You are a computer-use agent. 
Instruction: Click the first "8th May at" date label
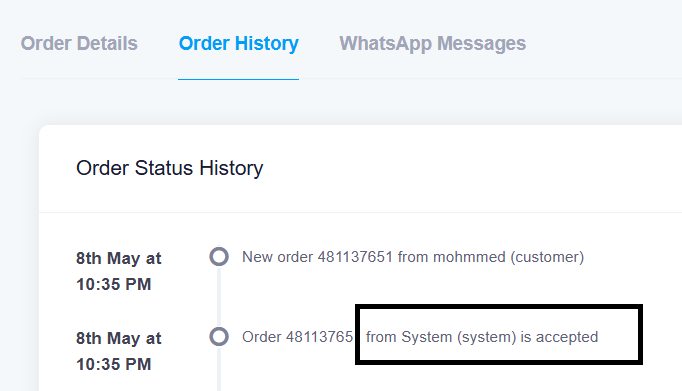[x=119, y=258]
